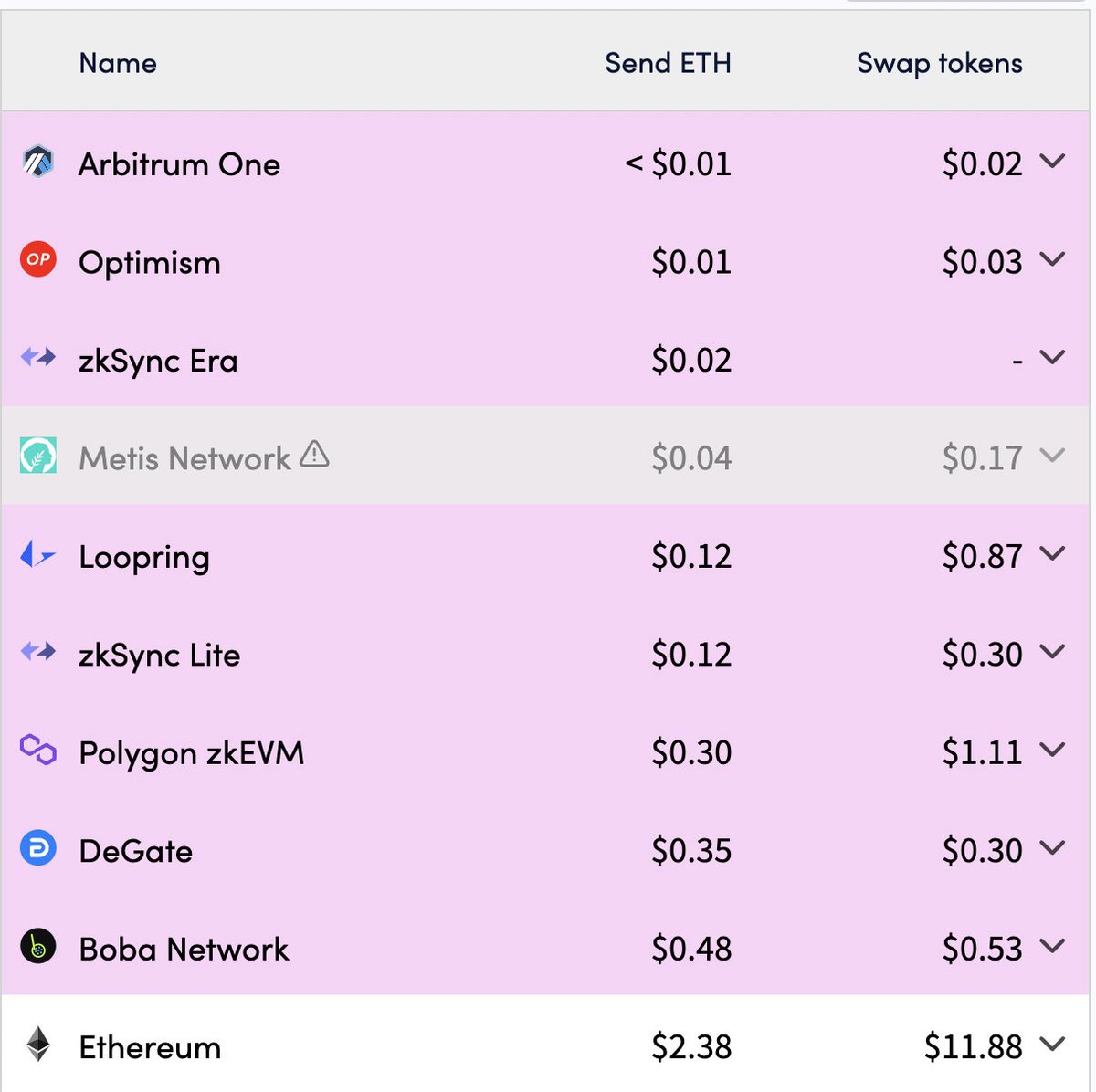Click the zkSync Era arrows icon
This screenshot has height=1092, width=1096.
pyautogui.click(x=38, y=357)
